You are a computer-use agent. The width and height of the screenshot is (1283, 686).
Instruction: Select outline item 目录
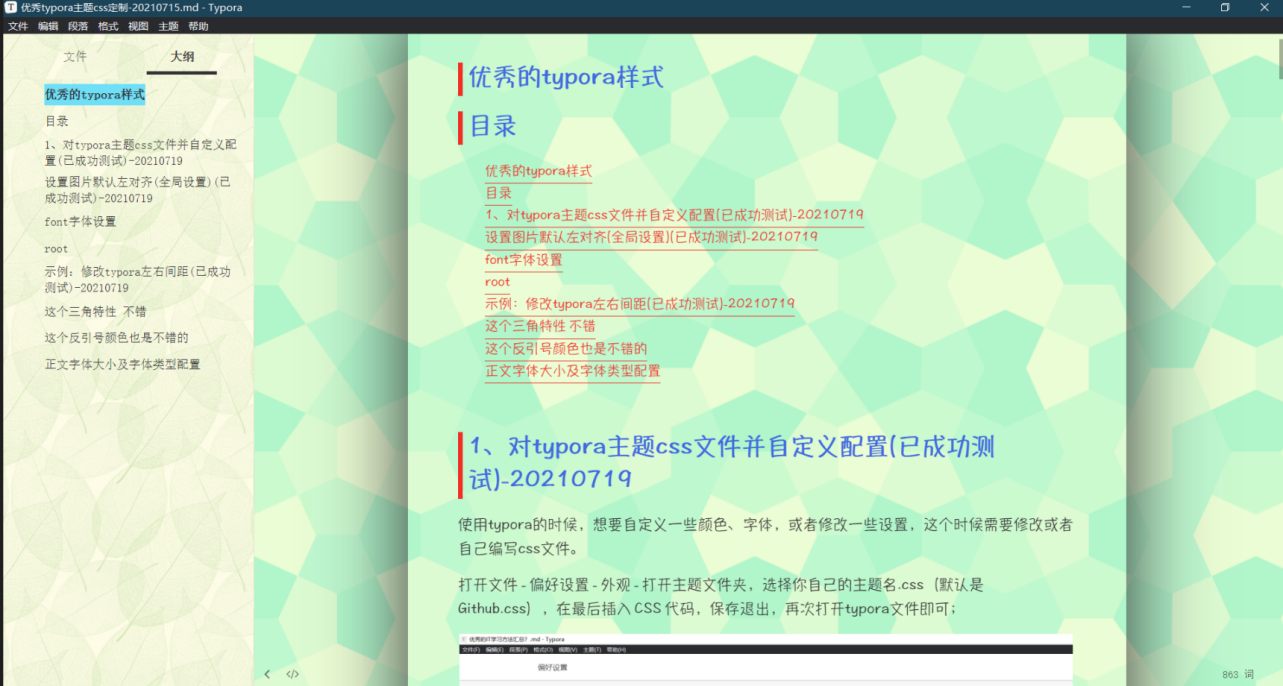pos(57,121)
